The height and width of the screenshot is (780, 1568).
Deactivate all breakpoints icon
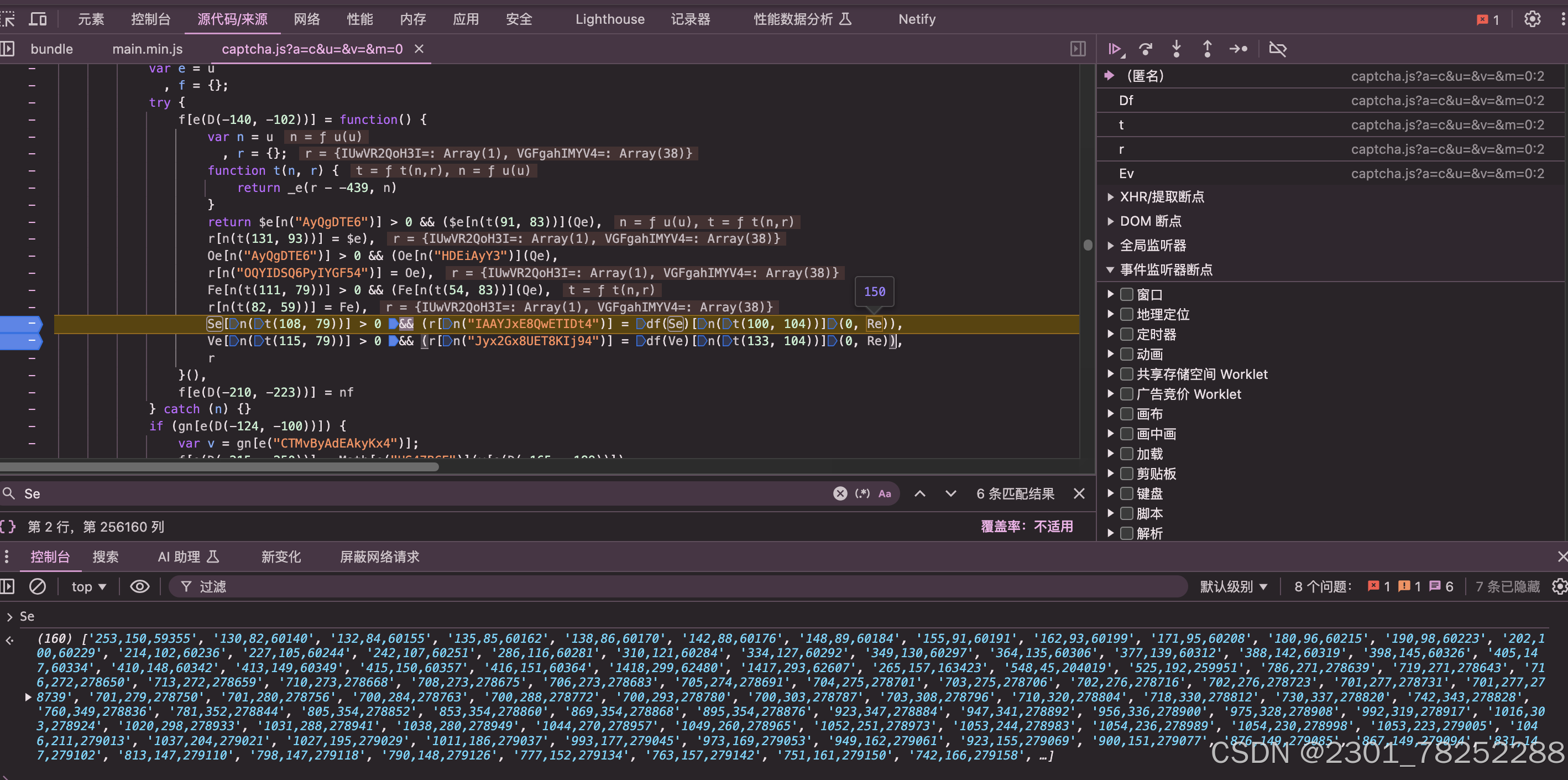click(x=1277, y=49)
